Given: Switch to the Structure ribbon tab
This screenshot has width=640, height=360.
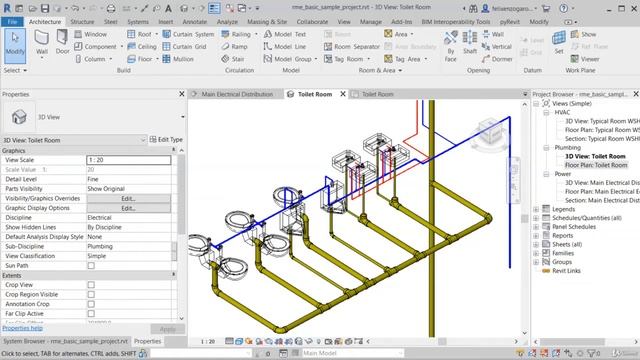Looking at the screenshot, I should 82,22.
